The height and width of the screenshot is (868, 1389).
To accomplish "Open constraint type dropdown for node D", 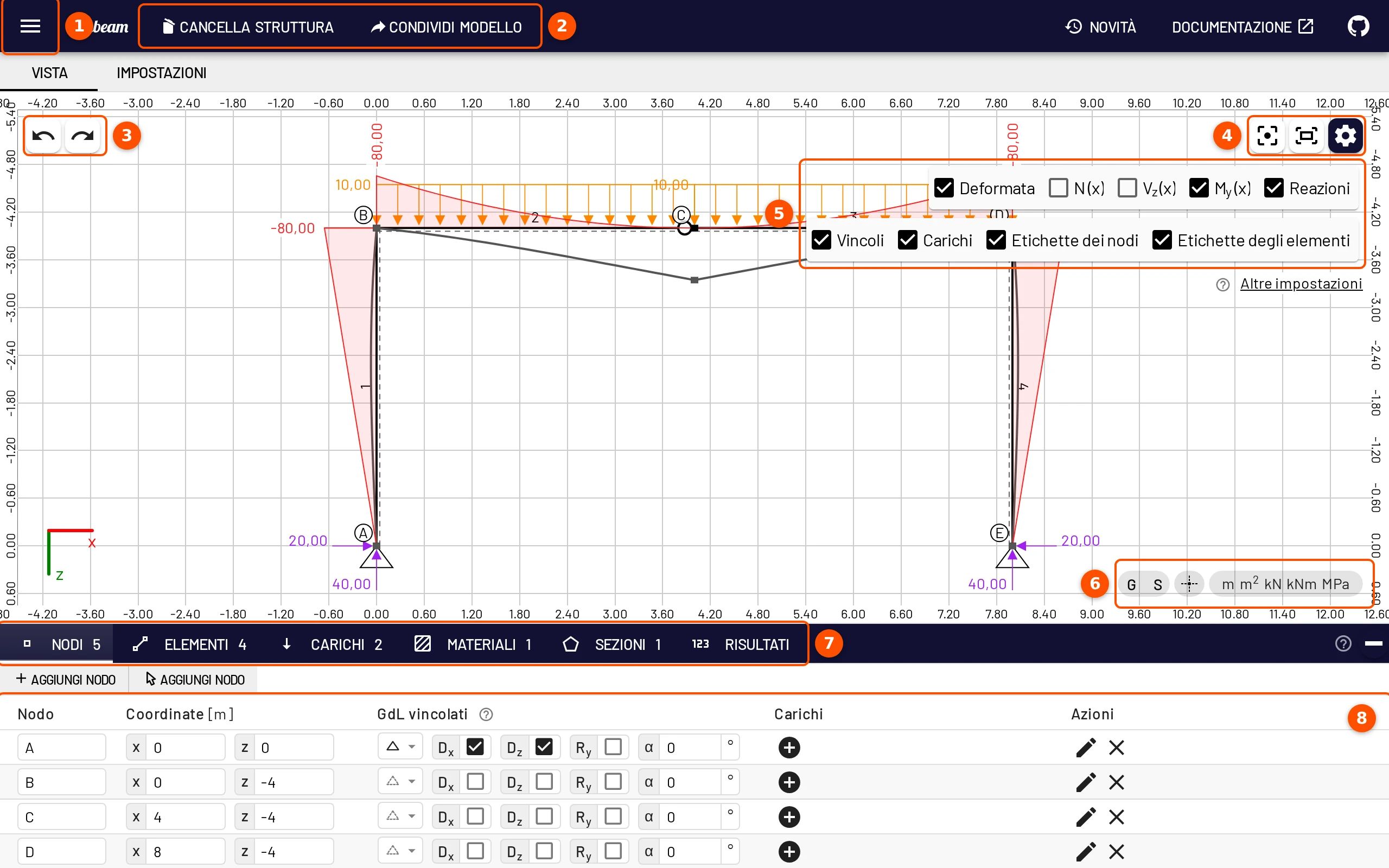I will [400, 850].
